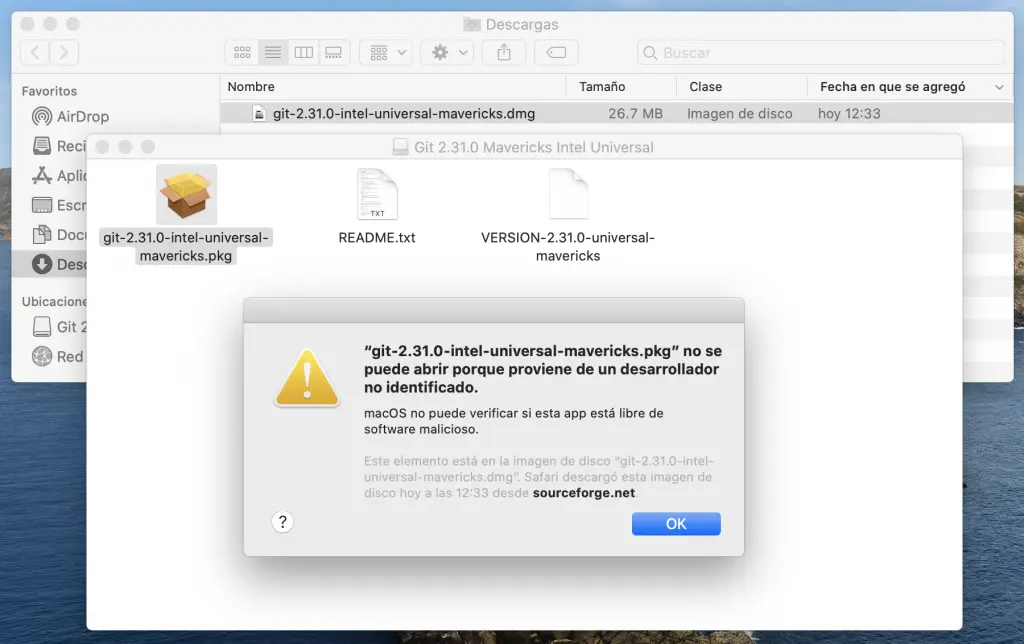Click the Edit Tags toolbar button

point(556,52)
